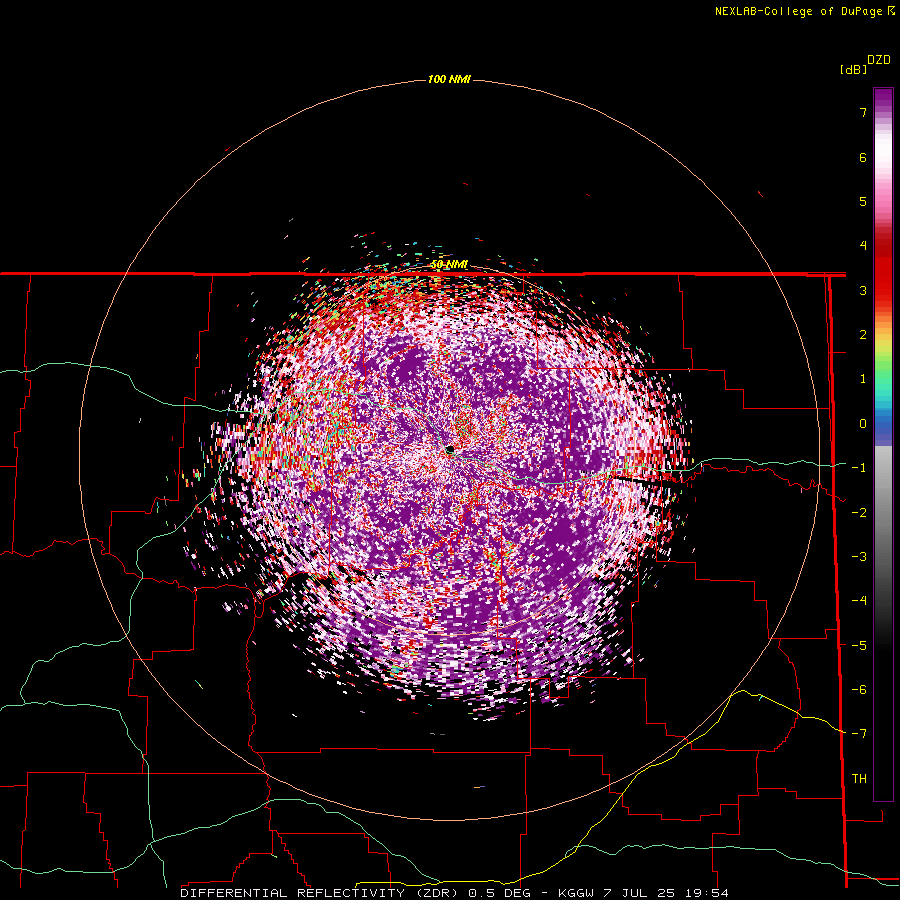
Task: Click the -7 value on ZDR scale
Action: [x=859, y=734]
